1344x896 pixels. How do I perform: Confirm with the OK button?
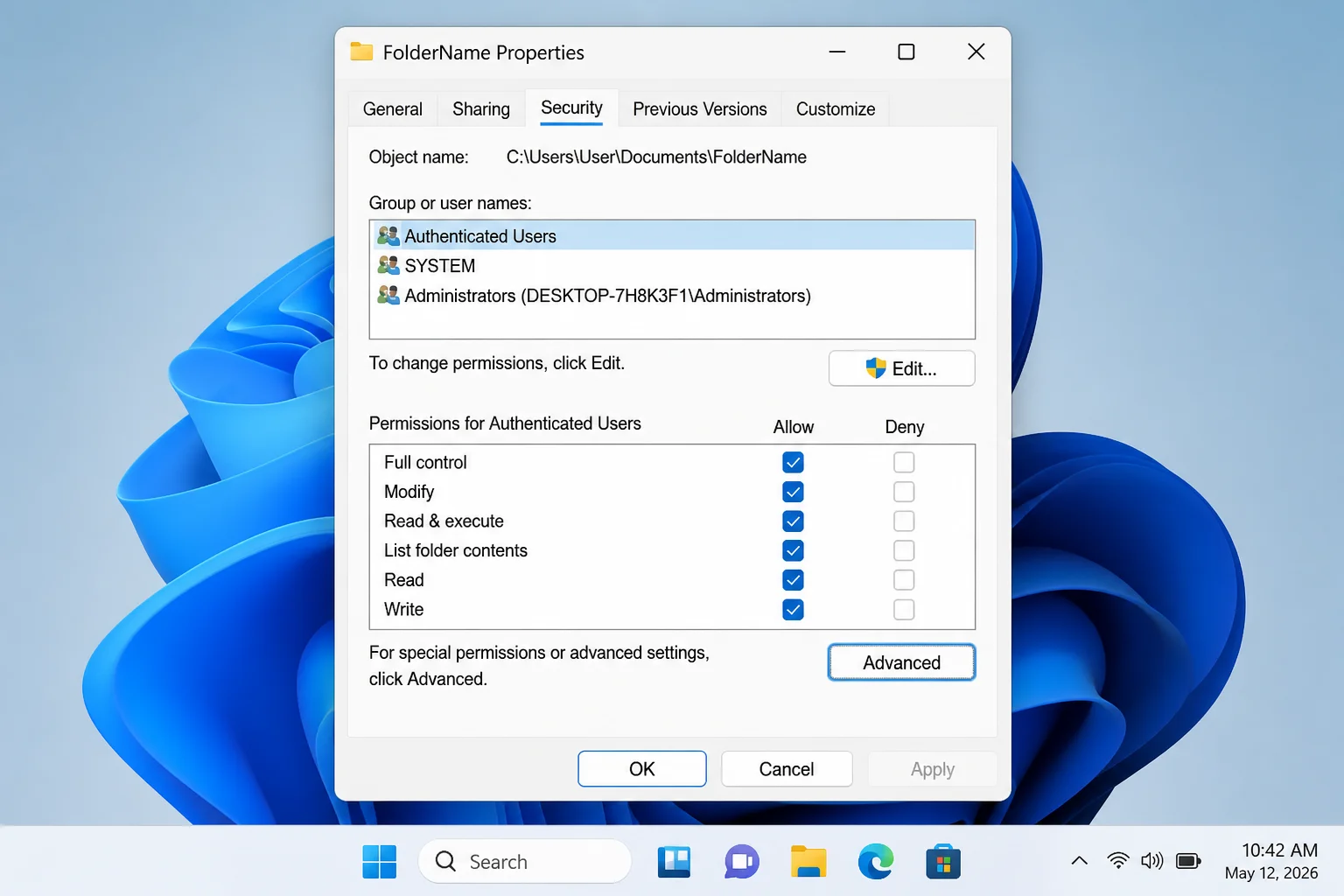pyautogui.click(x=642, y=769)
